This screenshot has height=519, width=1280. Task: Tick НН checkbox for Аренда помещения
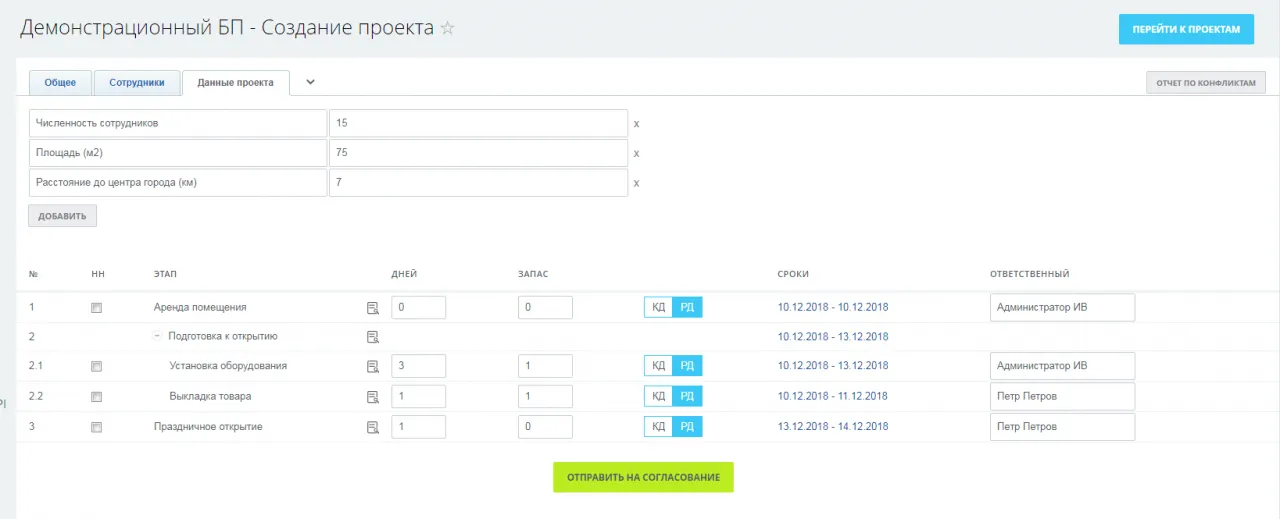(96, 308)
